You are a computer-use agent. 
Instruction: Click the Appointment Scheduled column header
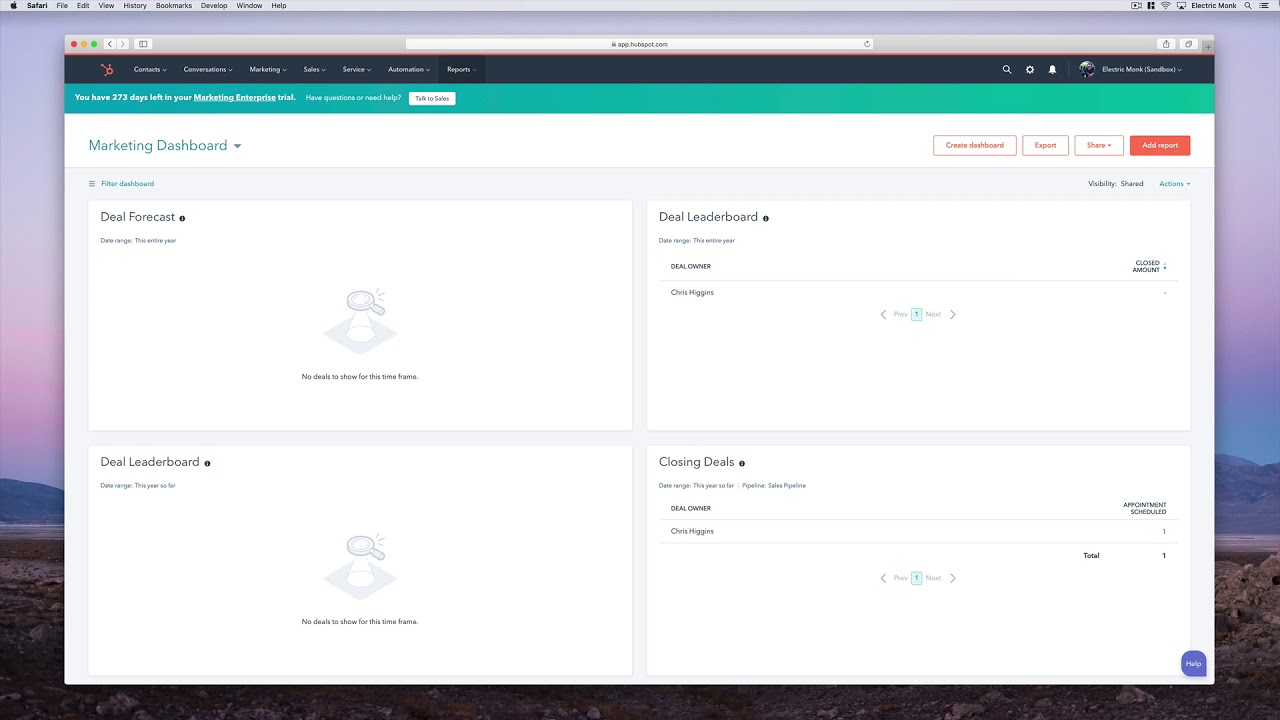pyautogui.click(x=1145, y=508)
